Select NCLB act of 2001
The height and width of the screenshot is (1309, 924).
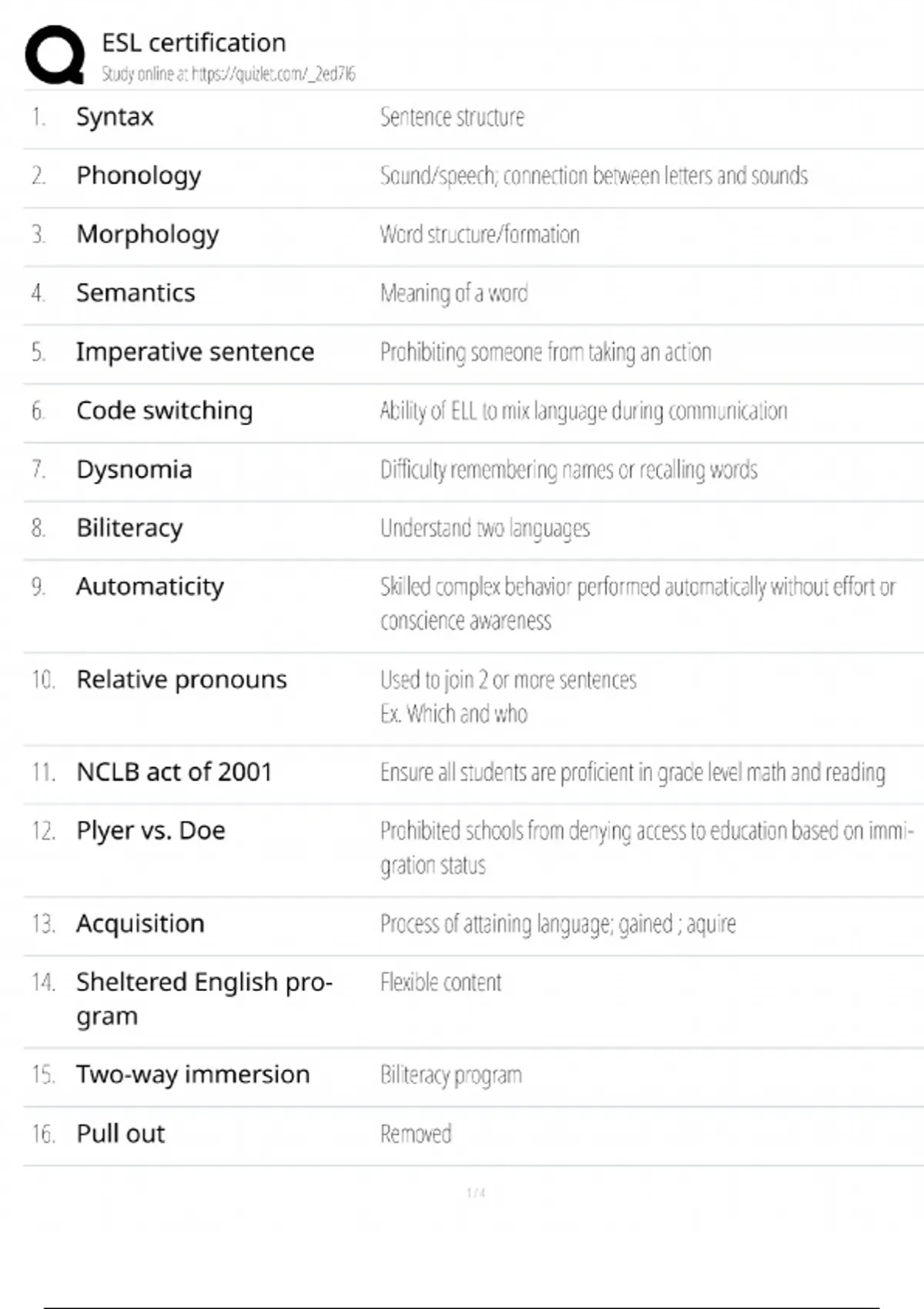pos(175,772)
